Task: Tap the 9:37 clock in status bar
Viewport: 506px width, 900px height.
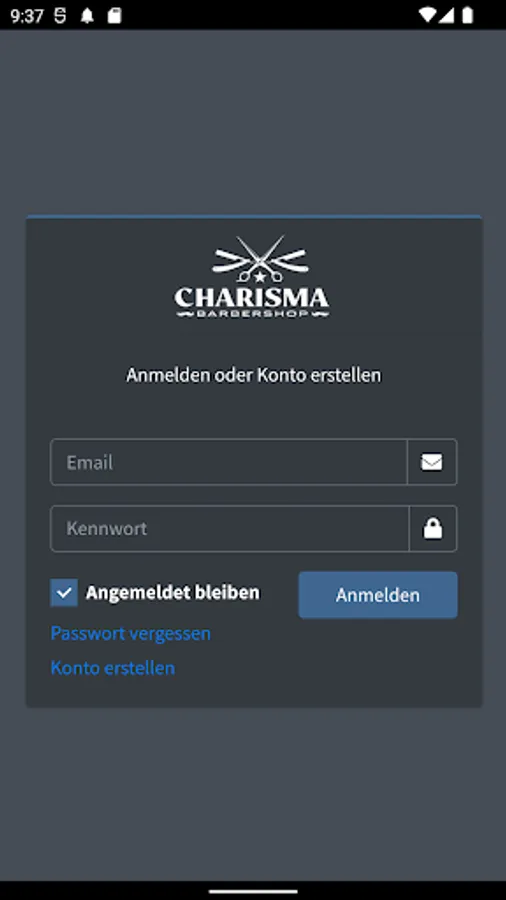Action: click(x=27, y=15)
